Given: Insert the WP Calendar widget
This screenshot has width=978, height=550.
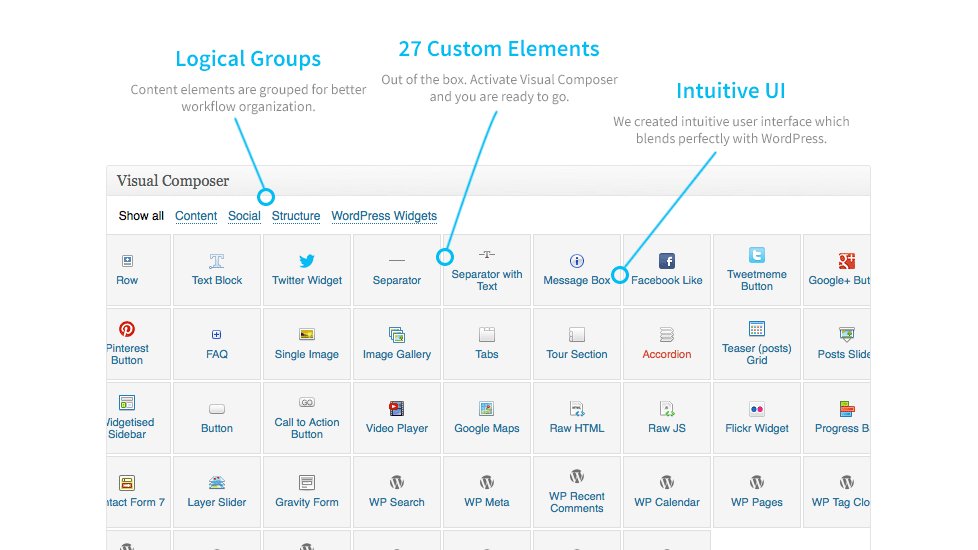Looking at the screenshot, I should click(667, 492).
